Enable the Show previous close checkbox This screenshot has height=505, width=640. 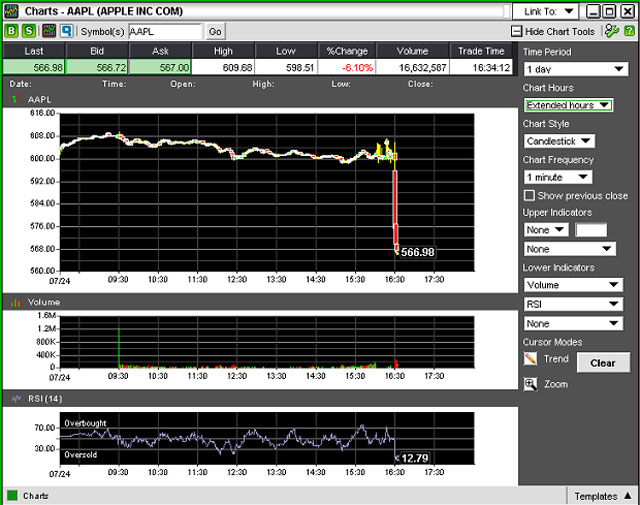click(530, 196)
